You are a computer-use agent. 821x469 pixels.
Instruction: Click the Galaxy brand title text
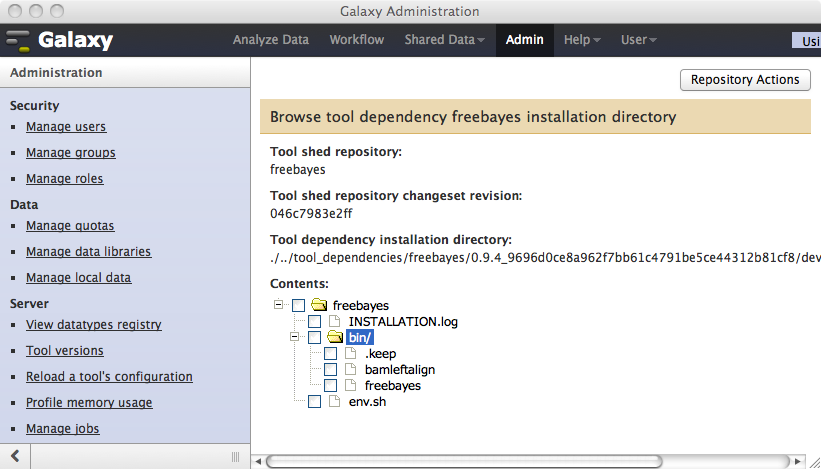click(75, 40)
